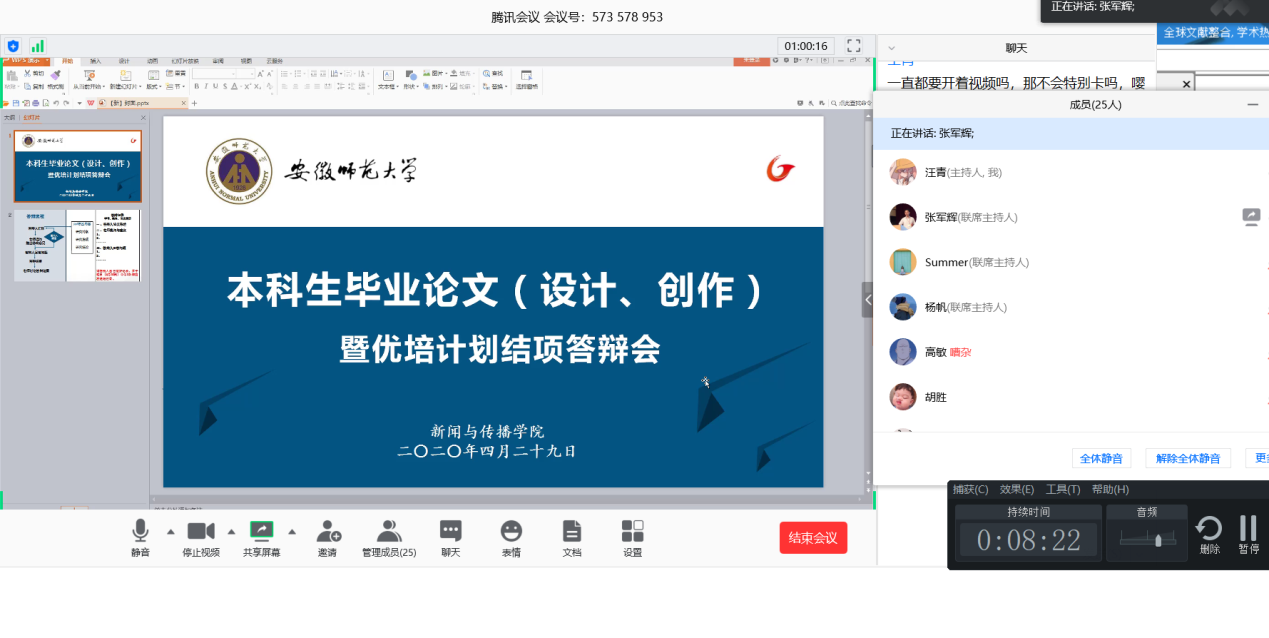Click the 全体静音 mute all button
This screenshot has width=1269, height=638.
pos(1101,458)
